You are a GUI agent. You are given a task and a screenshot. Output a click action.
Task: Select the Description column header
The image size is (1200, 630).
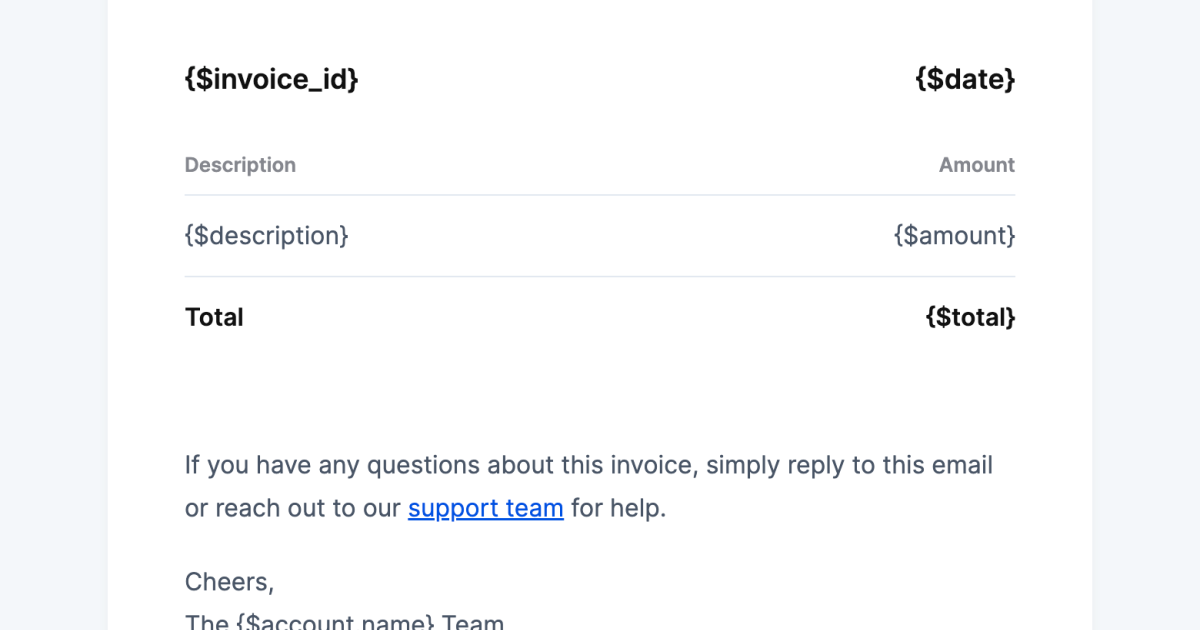click(x=240, y=165)
